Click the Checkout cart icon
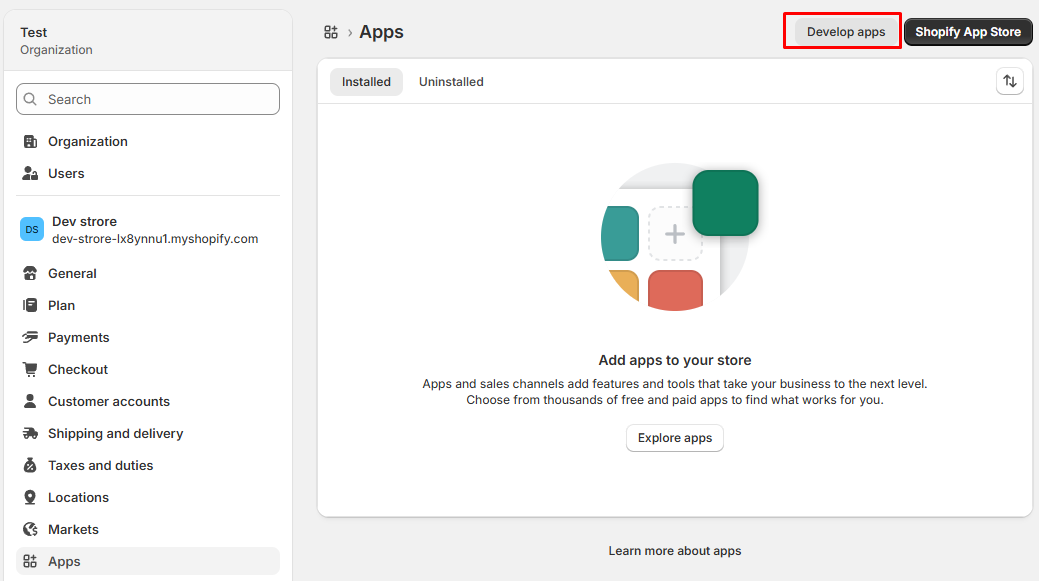Viewport: 1039px width, 581px height. [x=30, y=370]
